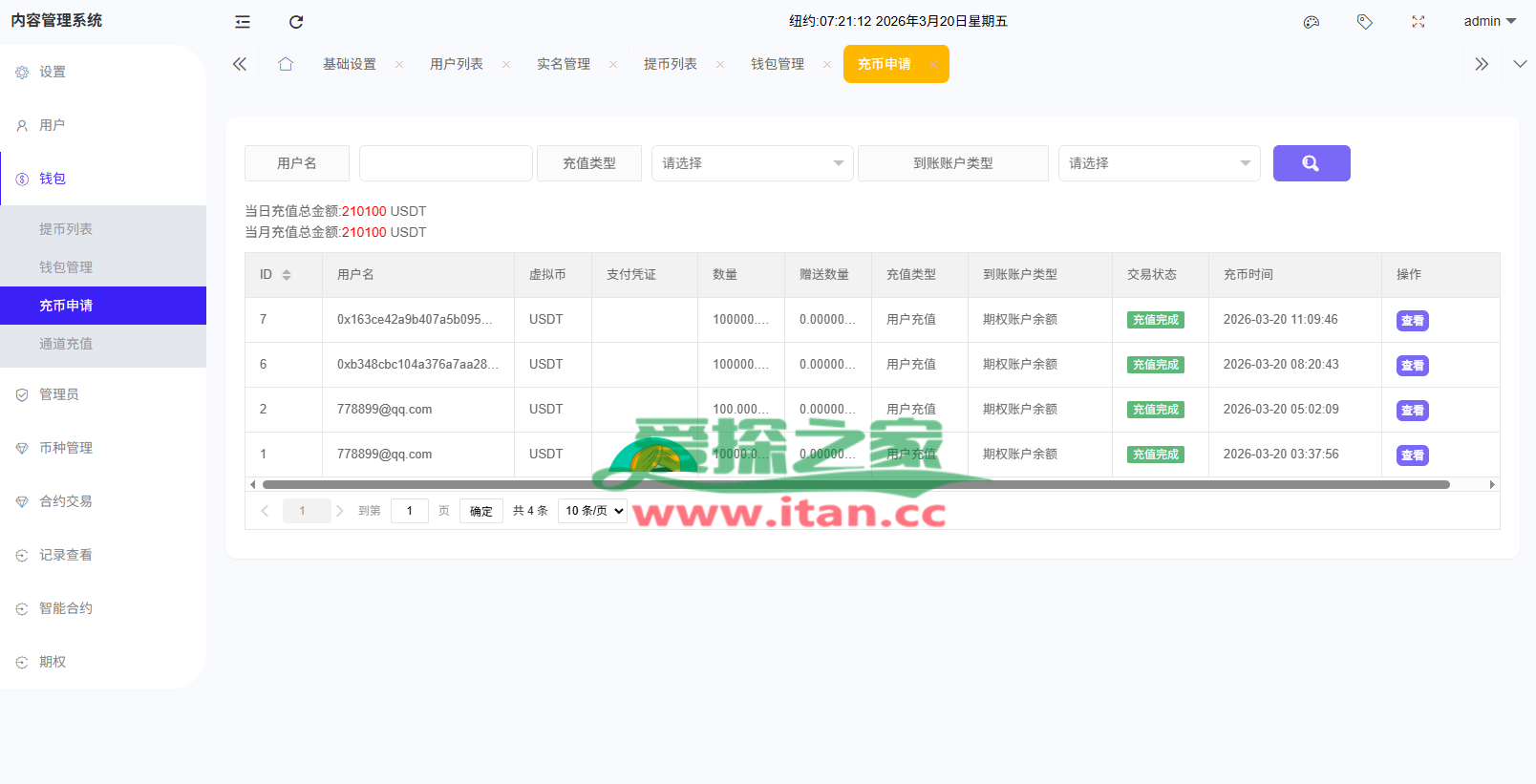Open the 到账账户类型 dropdown
The image size is (1536, 784).
(1159, 163)
